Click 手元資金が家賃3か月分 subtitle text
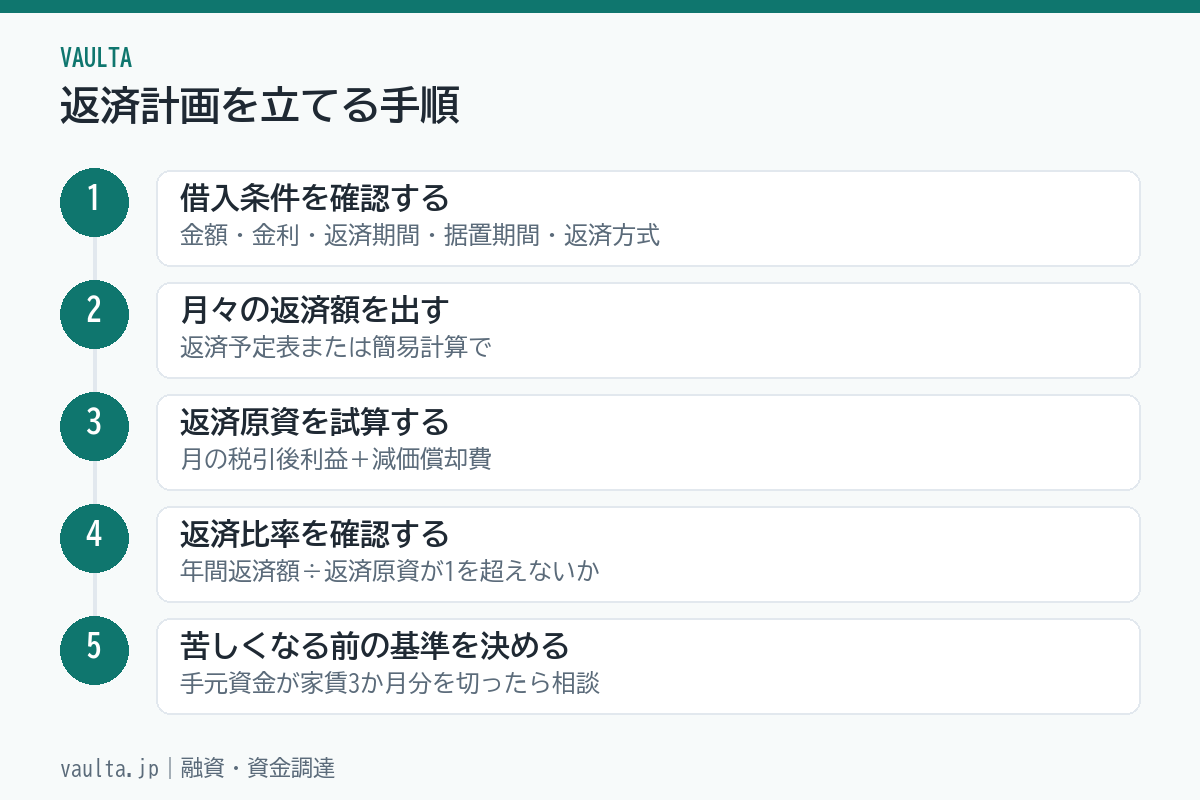The image size is (1200, 800). tap(308, 685)
